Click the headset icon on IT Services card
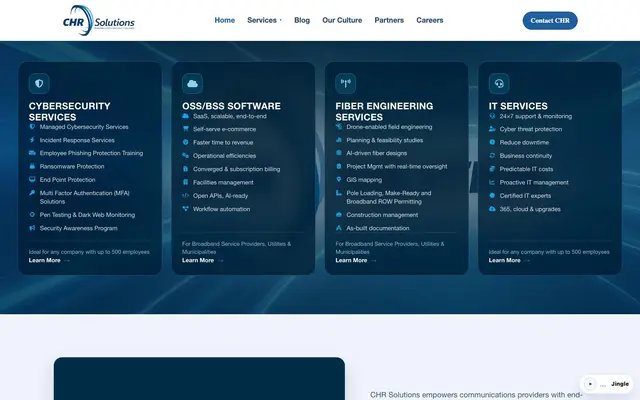This screenshot has height=400, width=640. pyautogui.click(x=499, y=83)
